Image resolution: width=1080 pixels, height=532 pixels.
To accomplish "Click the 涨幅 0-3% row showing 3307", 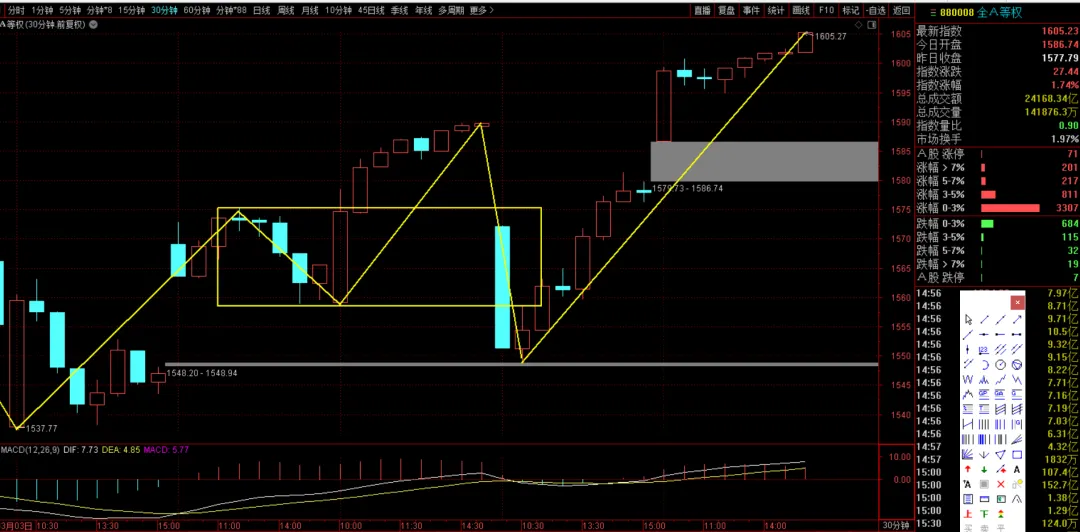I will pyautogui.click(x=997, y=207).
